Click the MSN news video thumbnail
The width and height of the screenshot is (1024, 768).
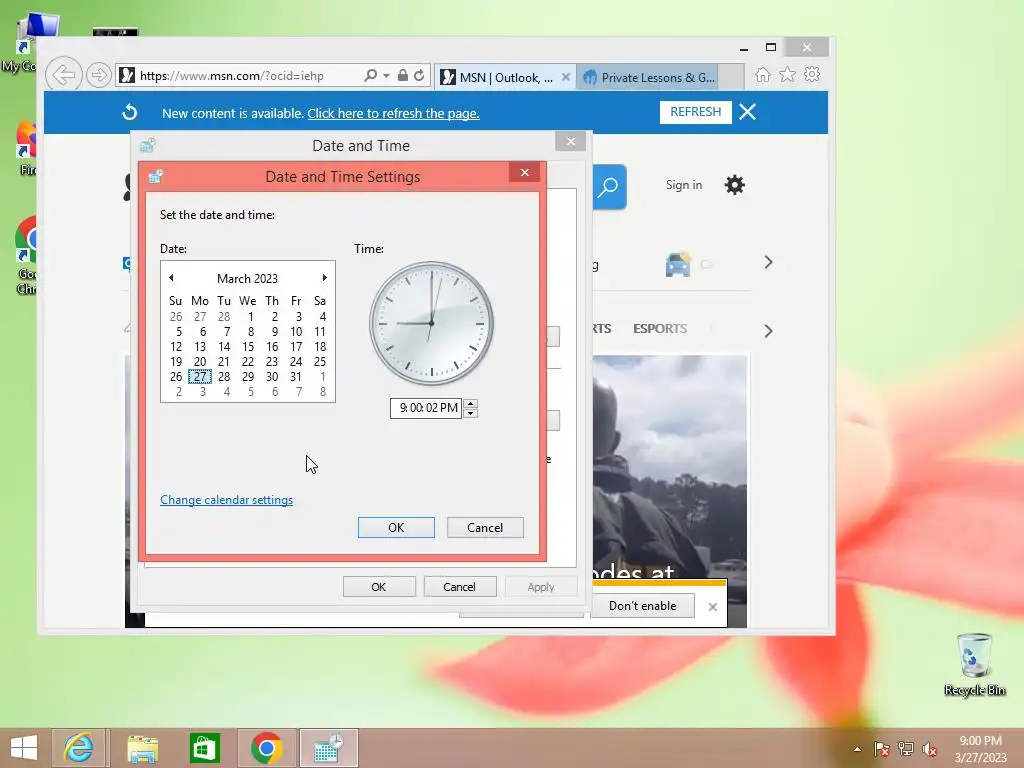(670, 467)
